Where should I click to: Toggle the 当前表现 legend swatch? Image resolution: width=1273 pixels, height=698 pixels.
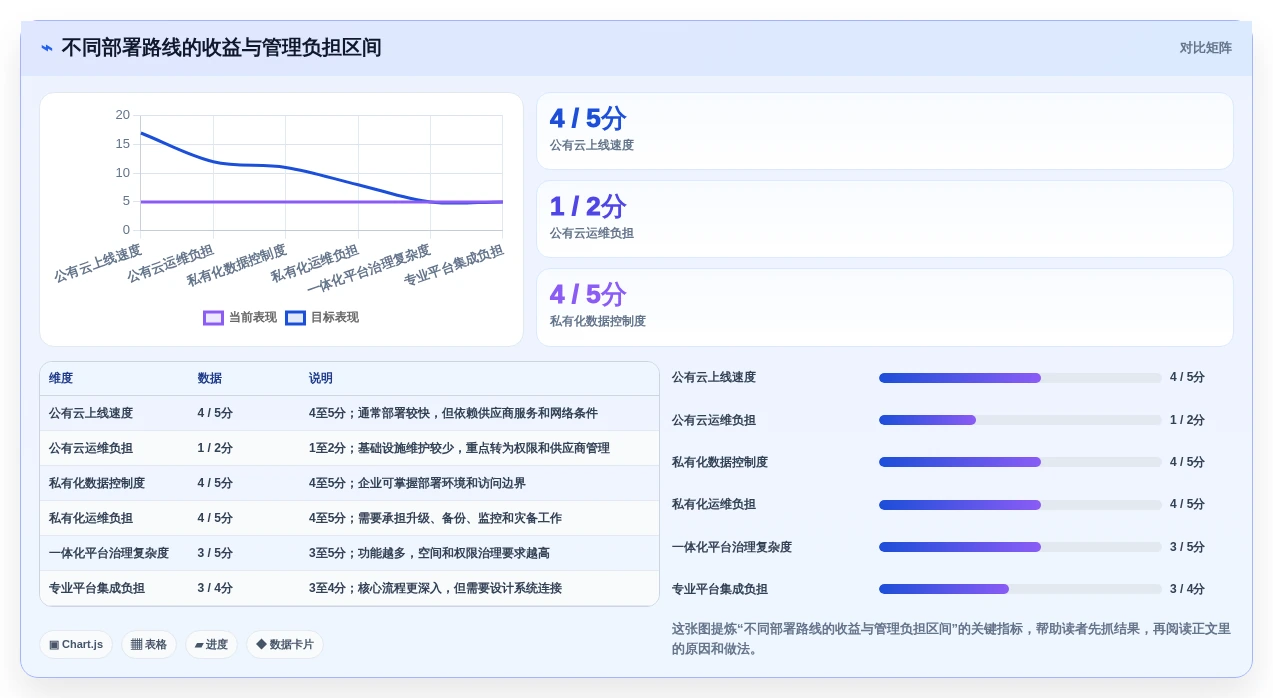[x=213, y=318]
